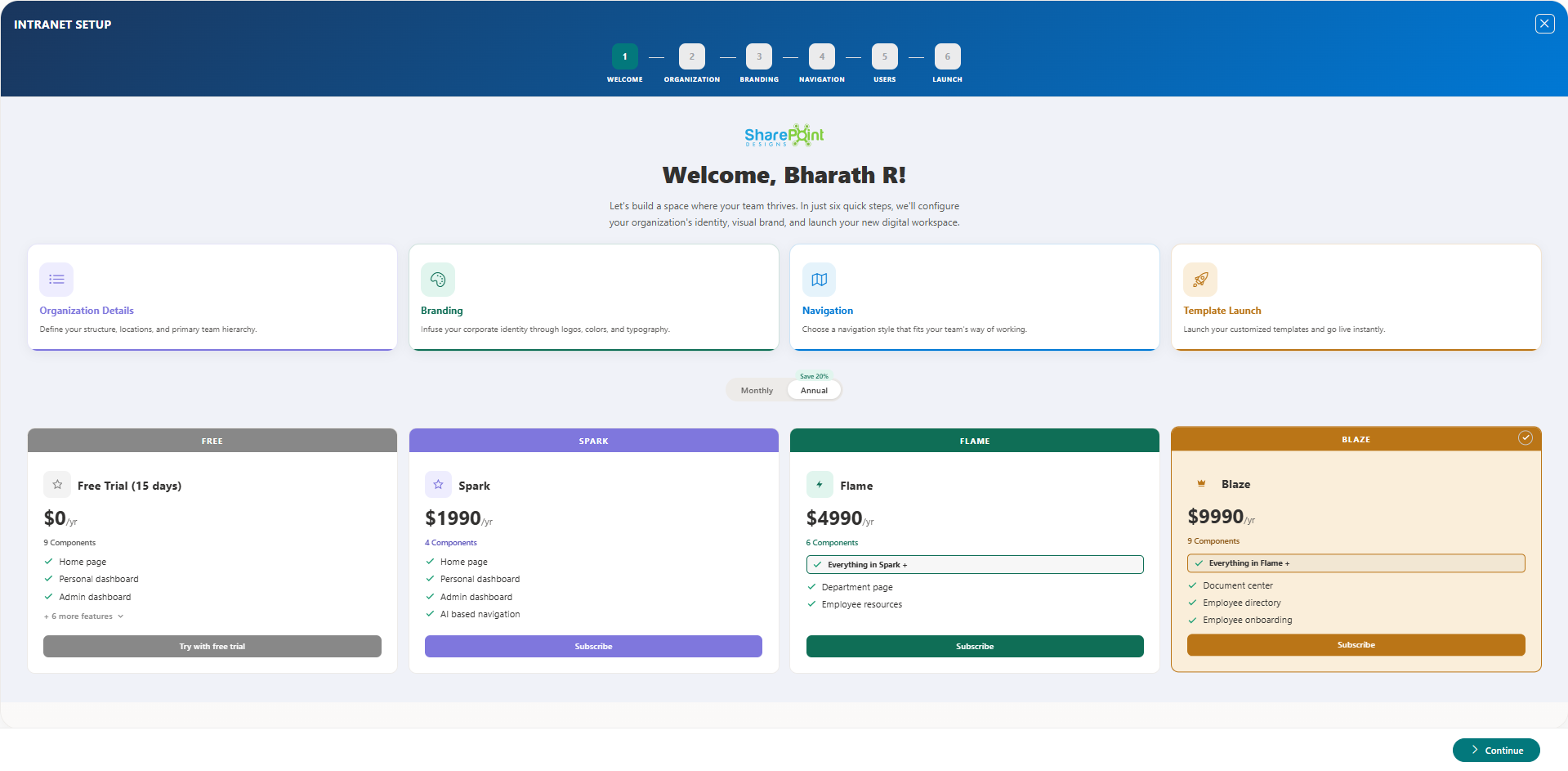Screen dimensions: 1568x771
Task: Open the Navigation card
Action: (x=975, y=298)
